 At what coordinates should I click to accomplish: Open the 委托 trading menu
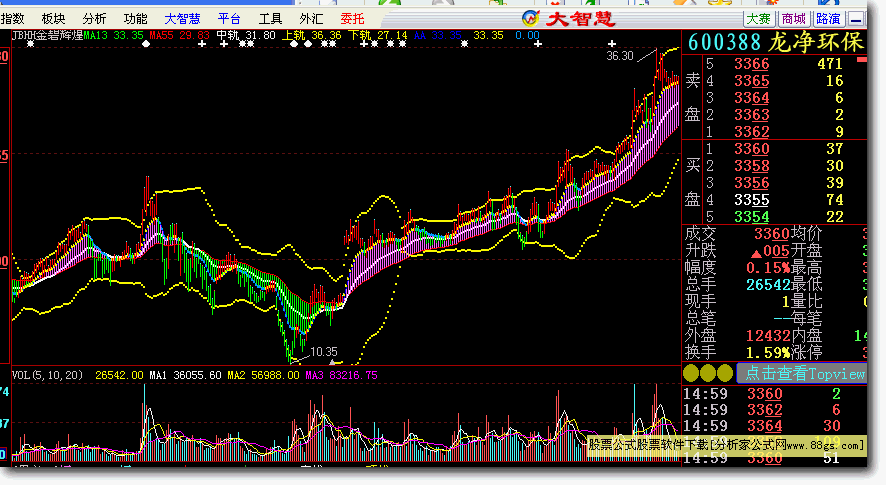[x=353, y=19]
